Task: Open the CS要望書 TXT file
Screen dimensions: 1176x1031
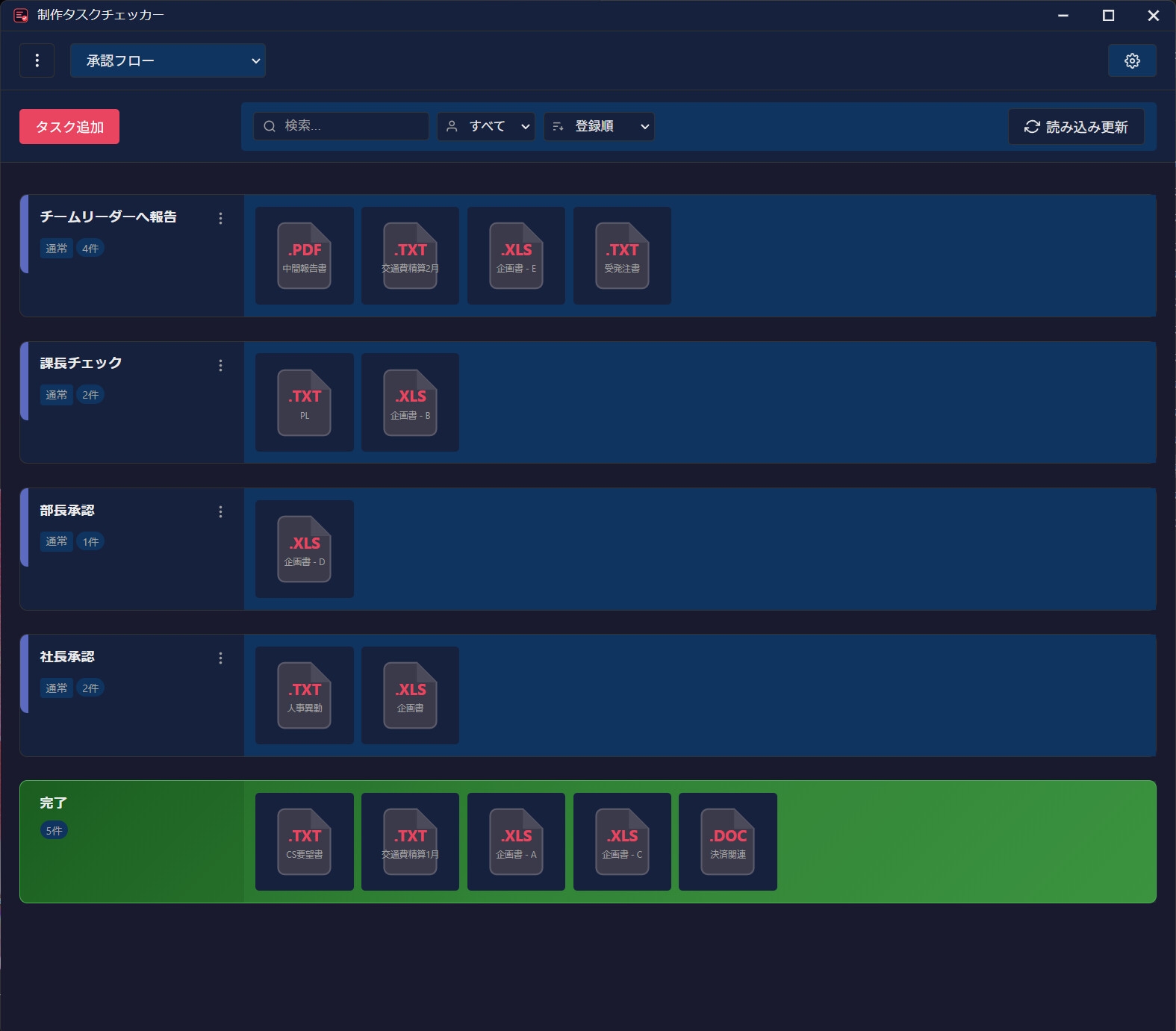Action: [305, 841]
